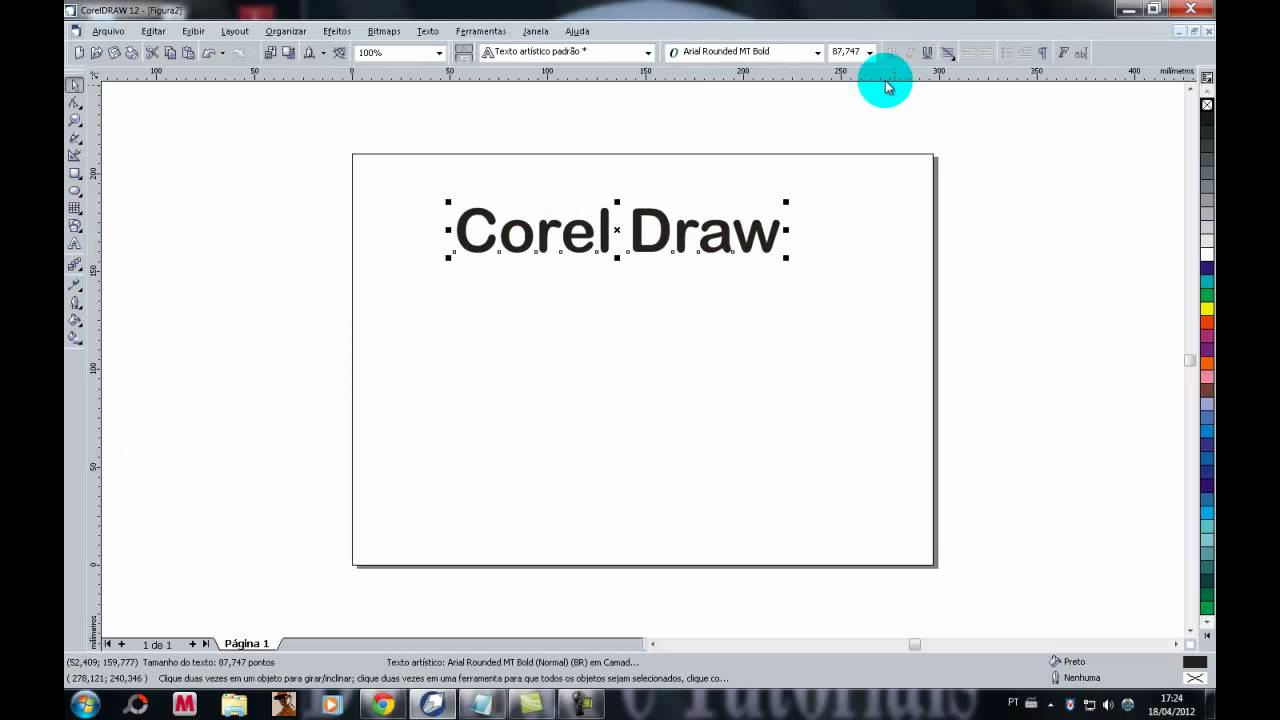1280x720 pixels.
Task: Open the Bitmaps menu
Action: pos(384,31)
